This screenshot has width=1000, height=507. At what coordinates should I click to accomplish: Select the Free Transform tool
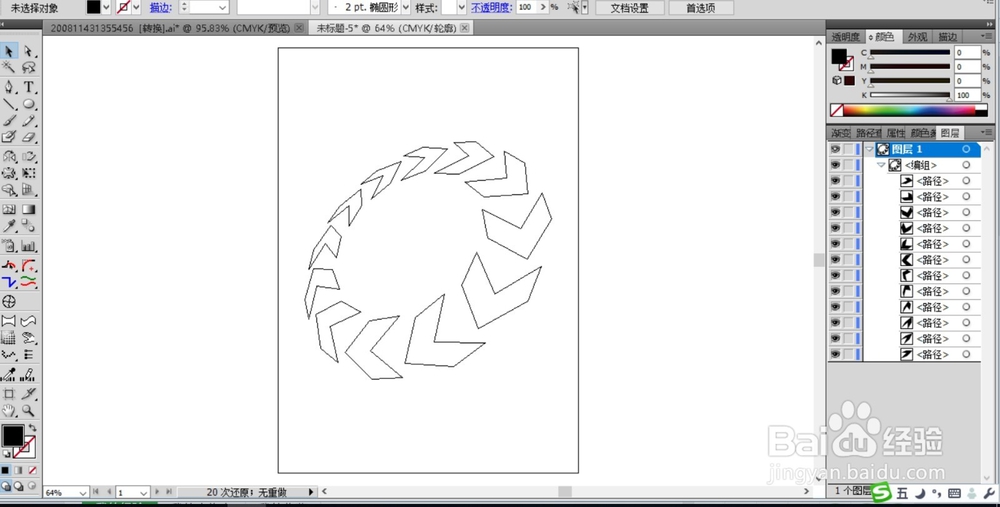29,173
